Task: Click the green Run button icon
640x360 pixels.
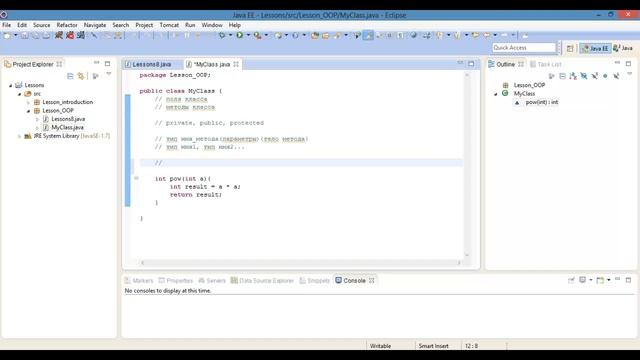Action: (240, 36)
